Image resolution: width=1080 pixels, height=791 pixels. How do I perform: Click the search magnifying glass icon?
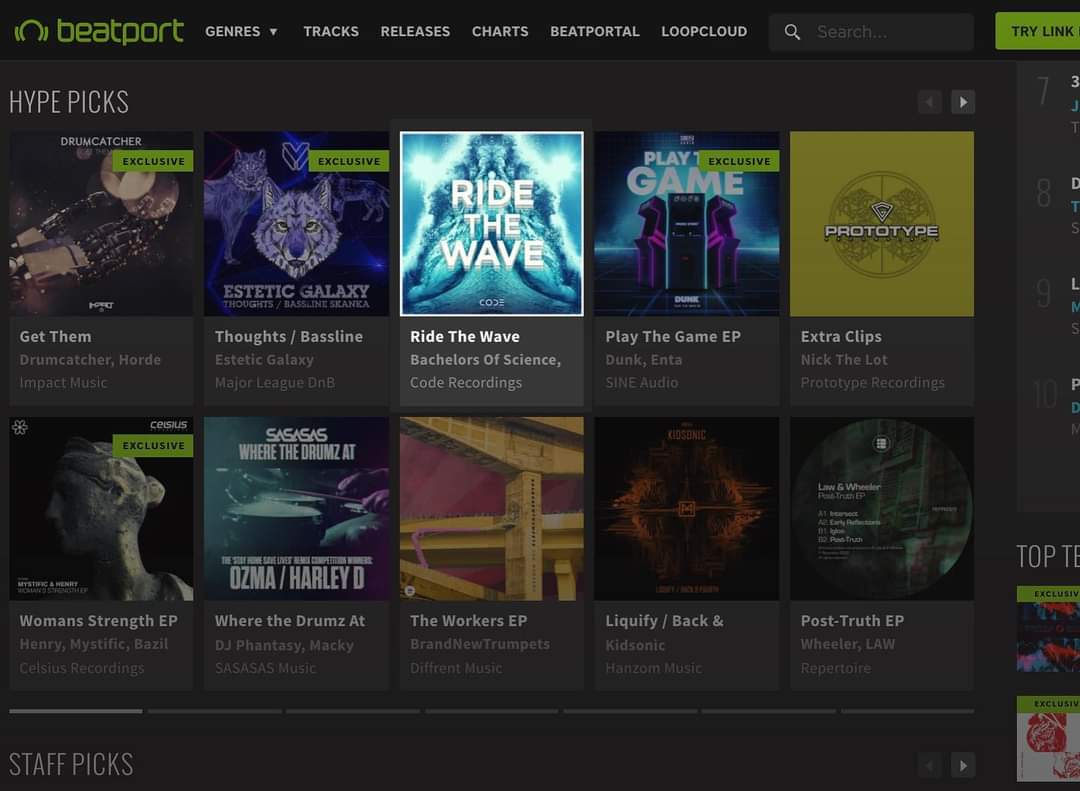tap(791, 32)
